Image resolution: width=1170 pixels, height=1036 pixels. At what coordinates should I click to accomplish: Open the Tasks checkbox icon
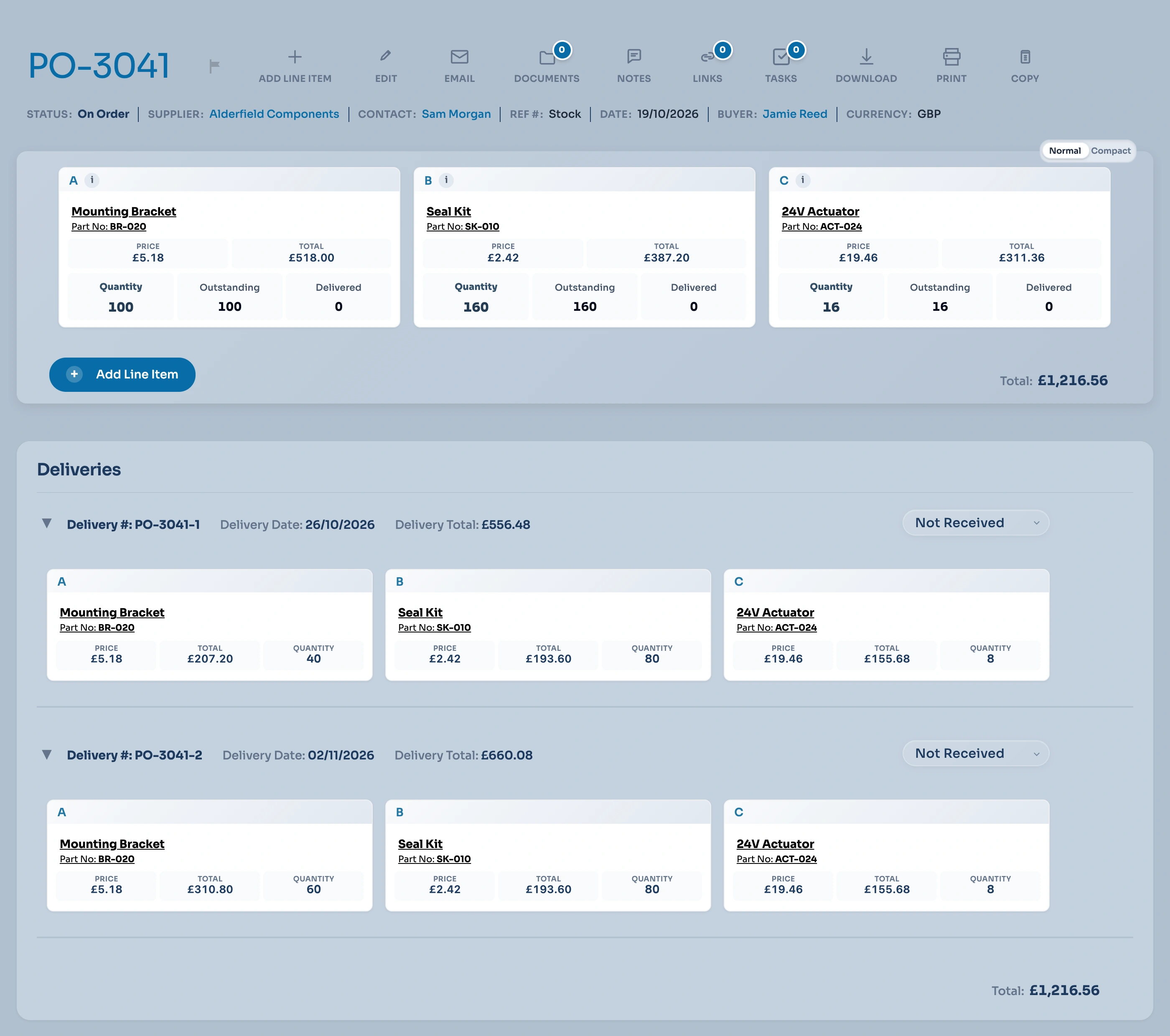coord(781,57)
